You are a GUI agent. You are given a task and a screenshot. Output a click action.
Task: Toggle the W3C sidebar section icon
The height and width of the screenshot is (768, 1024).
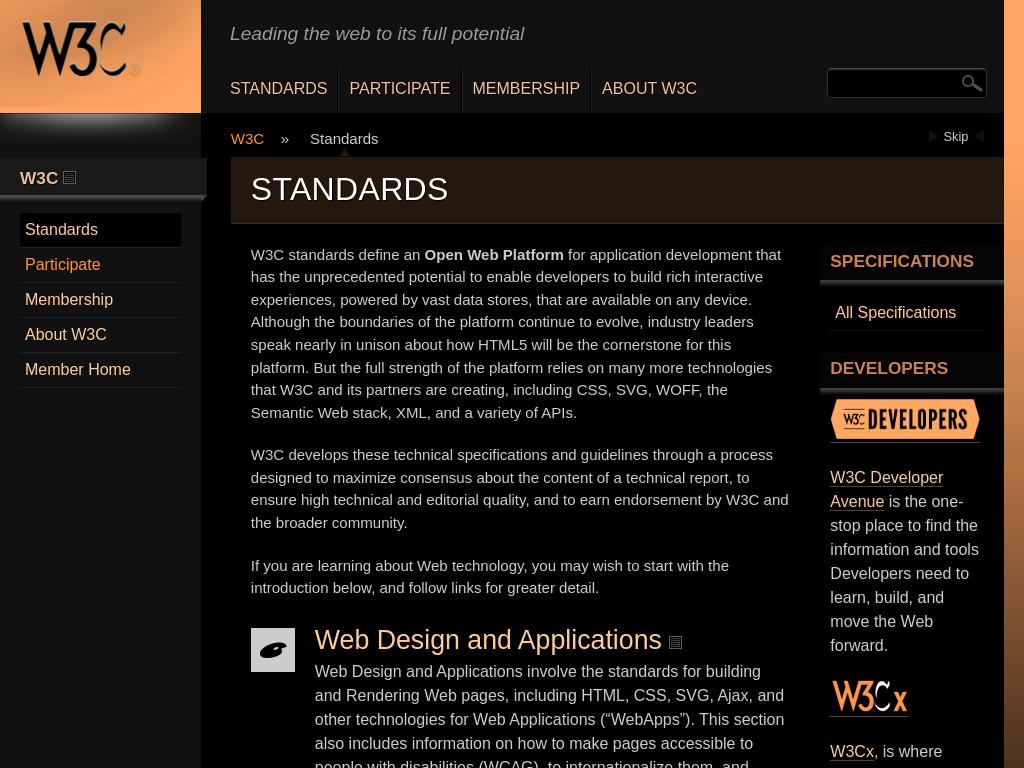click(x=70, y=178)
